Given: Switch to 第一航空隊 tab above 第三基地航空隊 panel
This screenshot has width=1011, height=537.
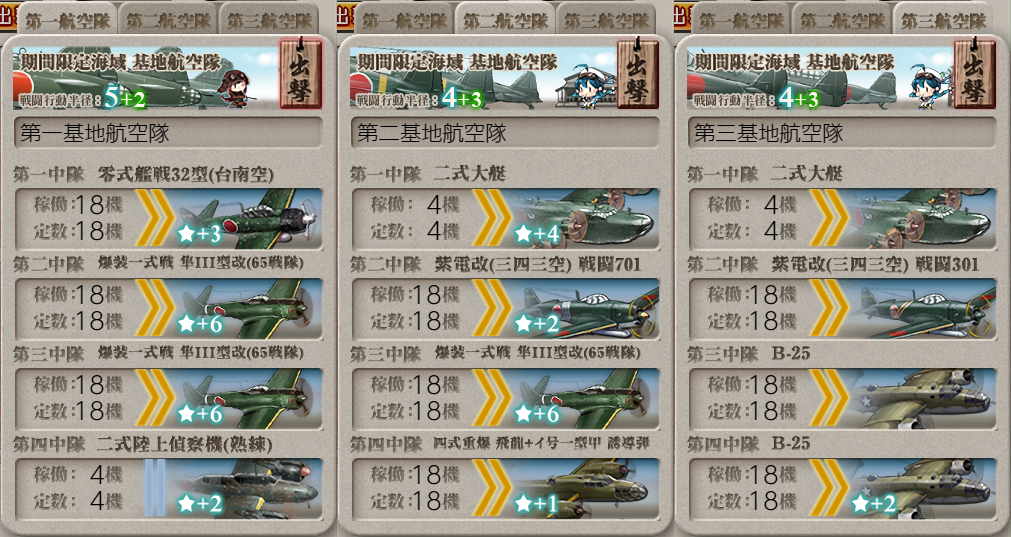Looking at the screenshot, I should coord(741,20).
